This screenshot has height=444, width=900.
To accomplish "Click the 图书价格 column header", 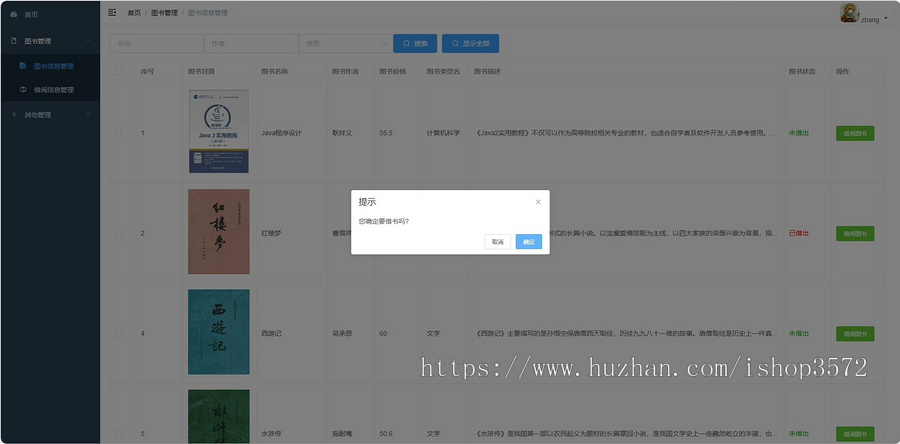I will [393, 72].
